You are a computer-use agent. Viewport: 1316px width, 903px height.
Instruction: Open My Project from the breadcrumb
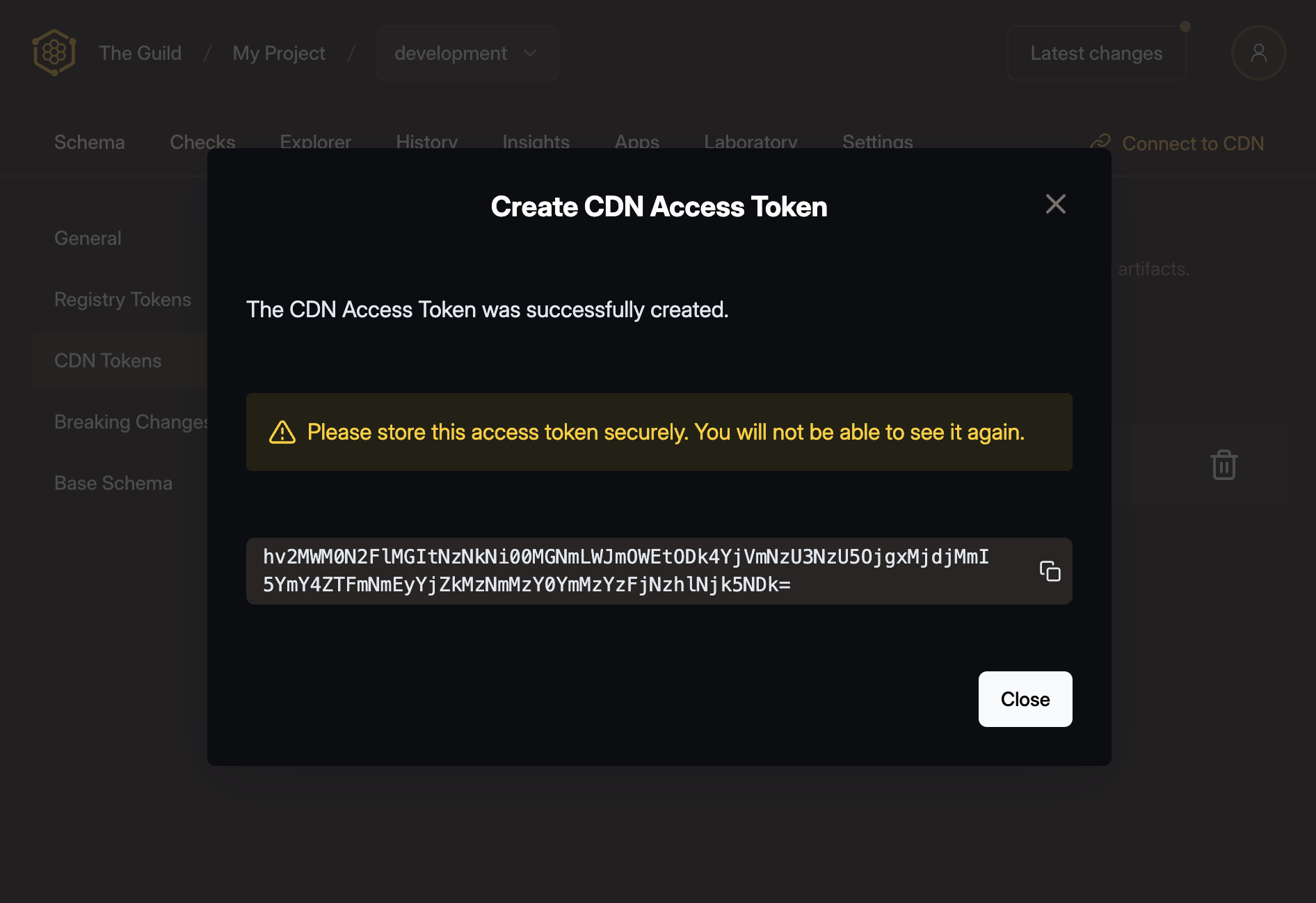click(278, 53)
